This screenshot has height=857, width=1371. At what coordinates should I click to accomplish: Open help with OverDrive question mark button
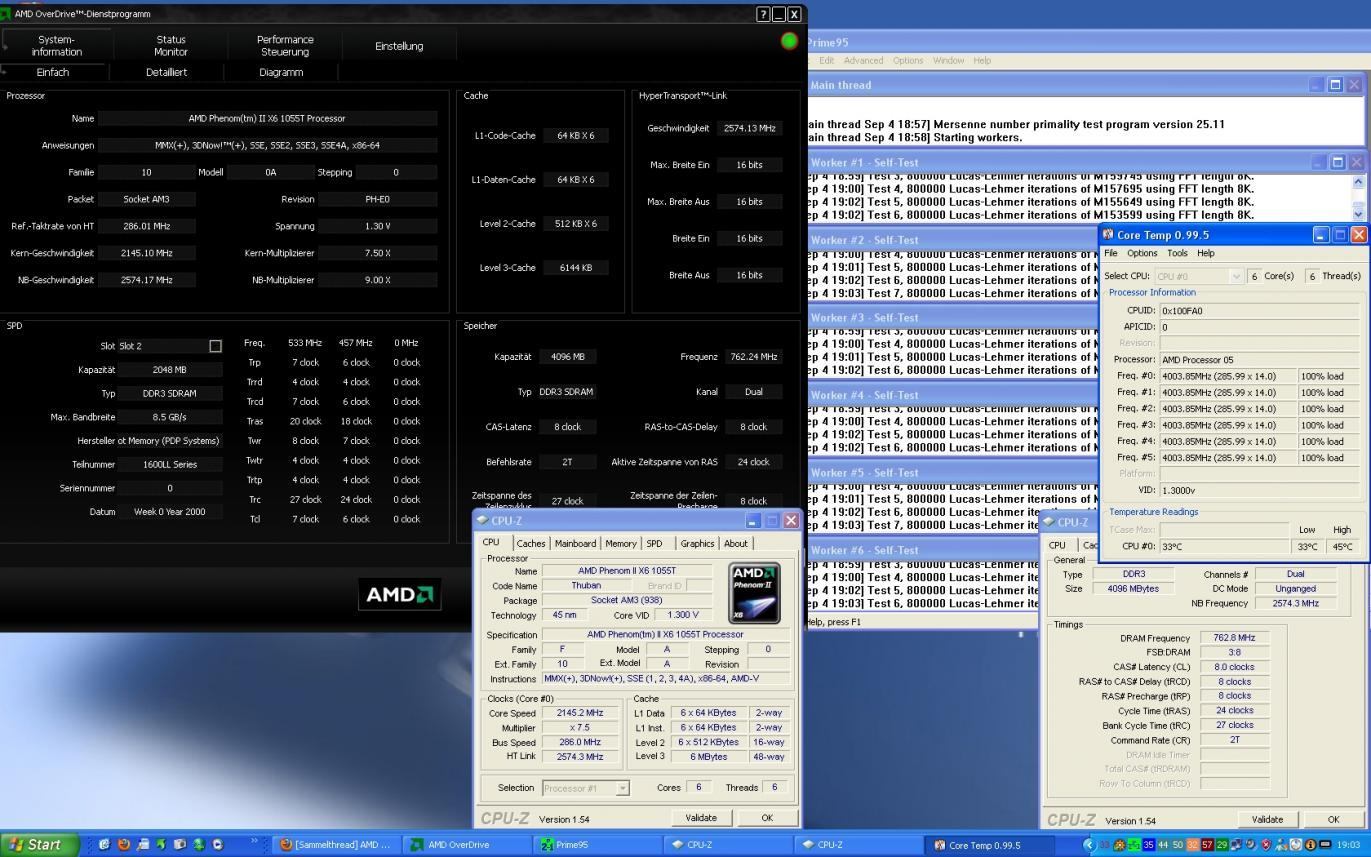point(763,14)
